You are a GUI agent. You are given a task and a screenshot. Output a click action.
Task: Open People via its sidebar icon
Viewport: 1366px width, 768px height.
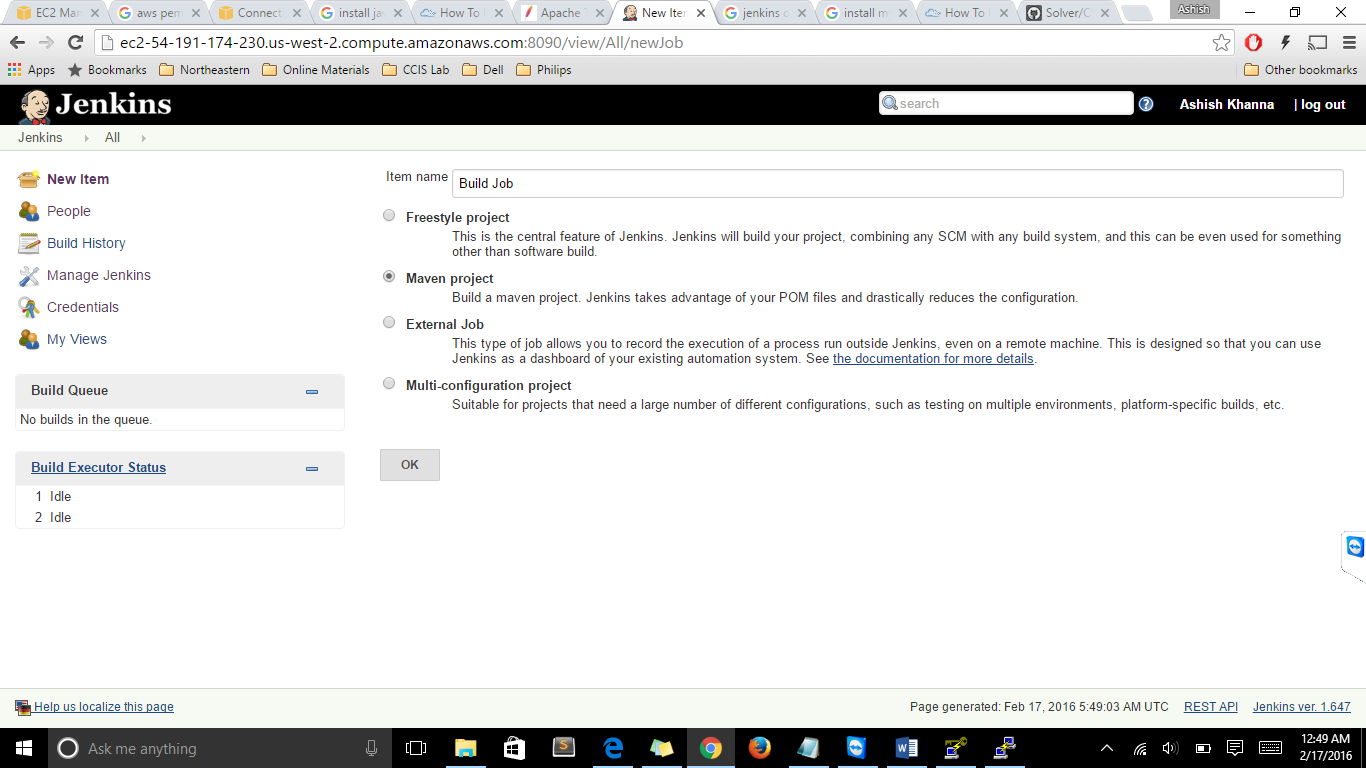coord(29,211)
